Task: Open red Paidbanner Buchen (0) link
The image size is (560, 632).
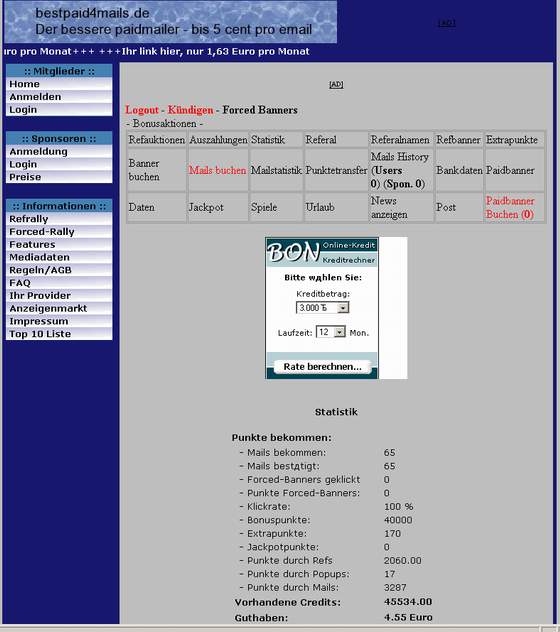Action: [510, 208]
